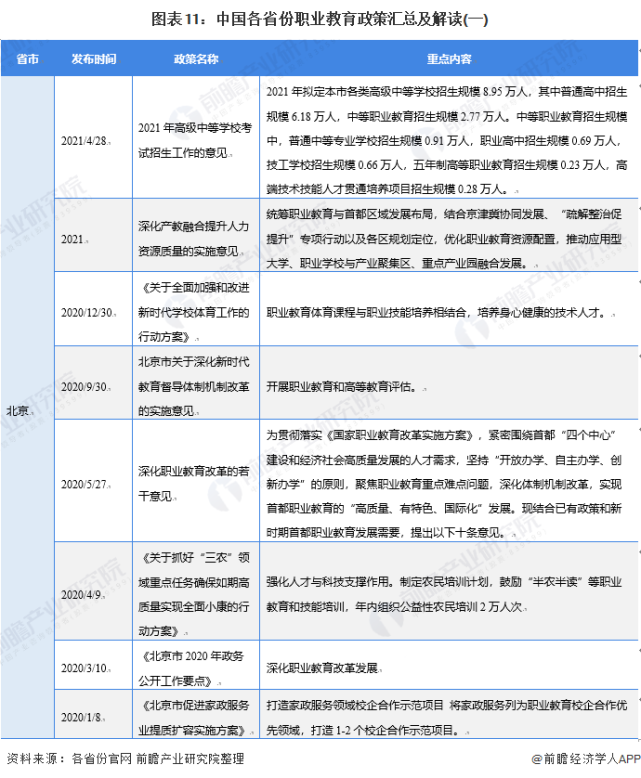Image resolution: width=641 pixels, height=778 pixels.
Task: Click the chart title 图表11：中国各省份职业教育政策汇总及解读(一)
Action: [320, 19]
